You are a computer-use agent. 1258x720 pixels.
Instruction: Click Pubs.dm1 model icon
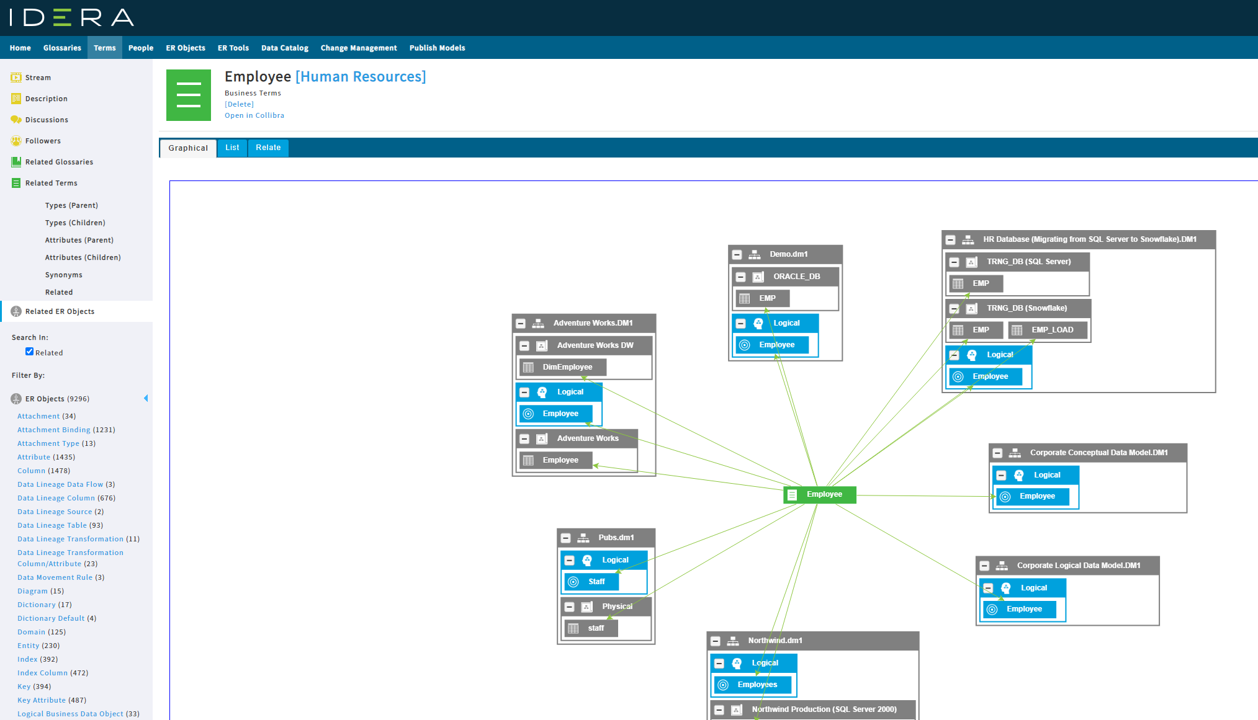coord(583,538)
